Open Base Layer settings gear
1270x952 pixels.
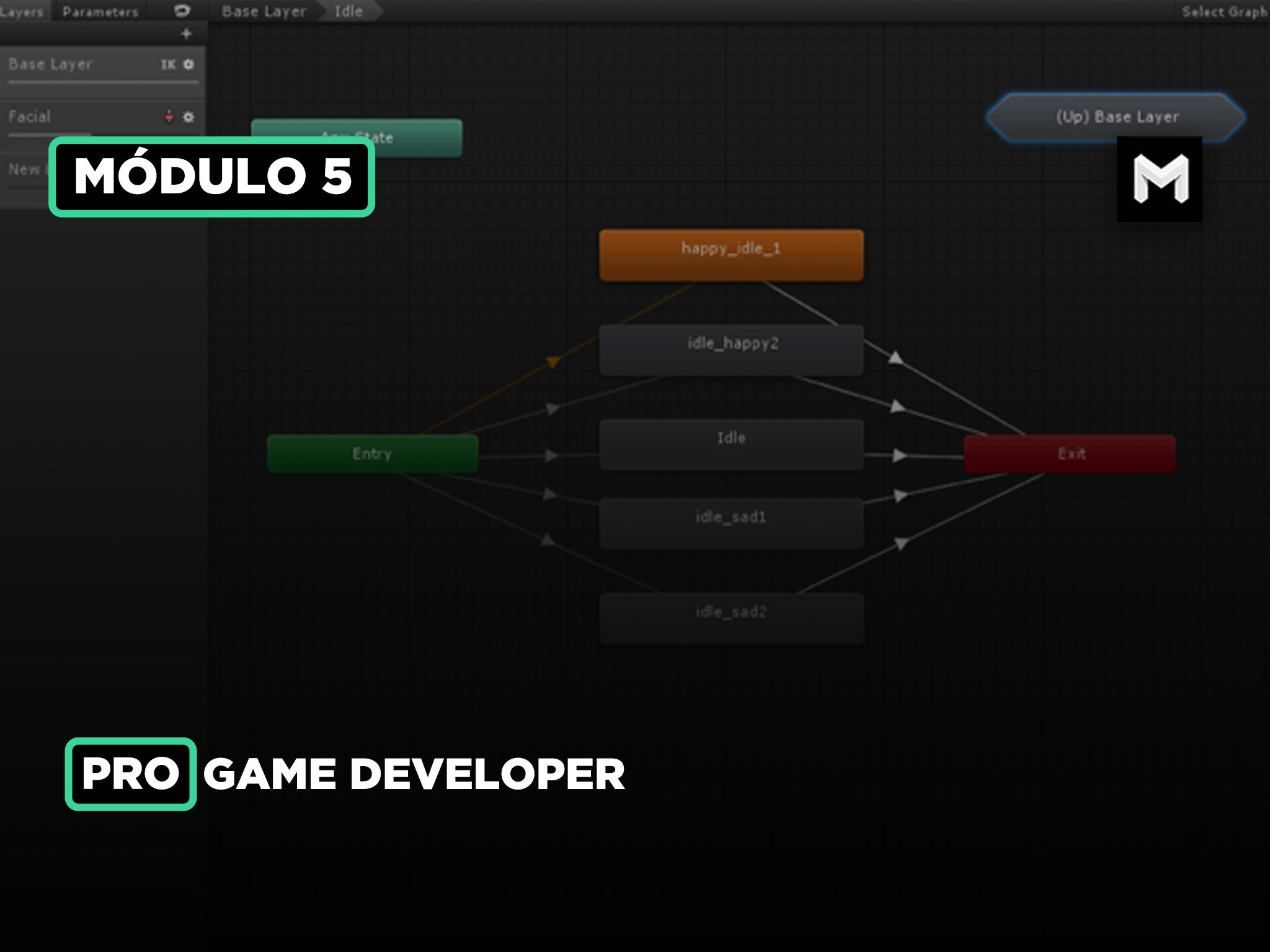coord(189,64)
